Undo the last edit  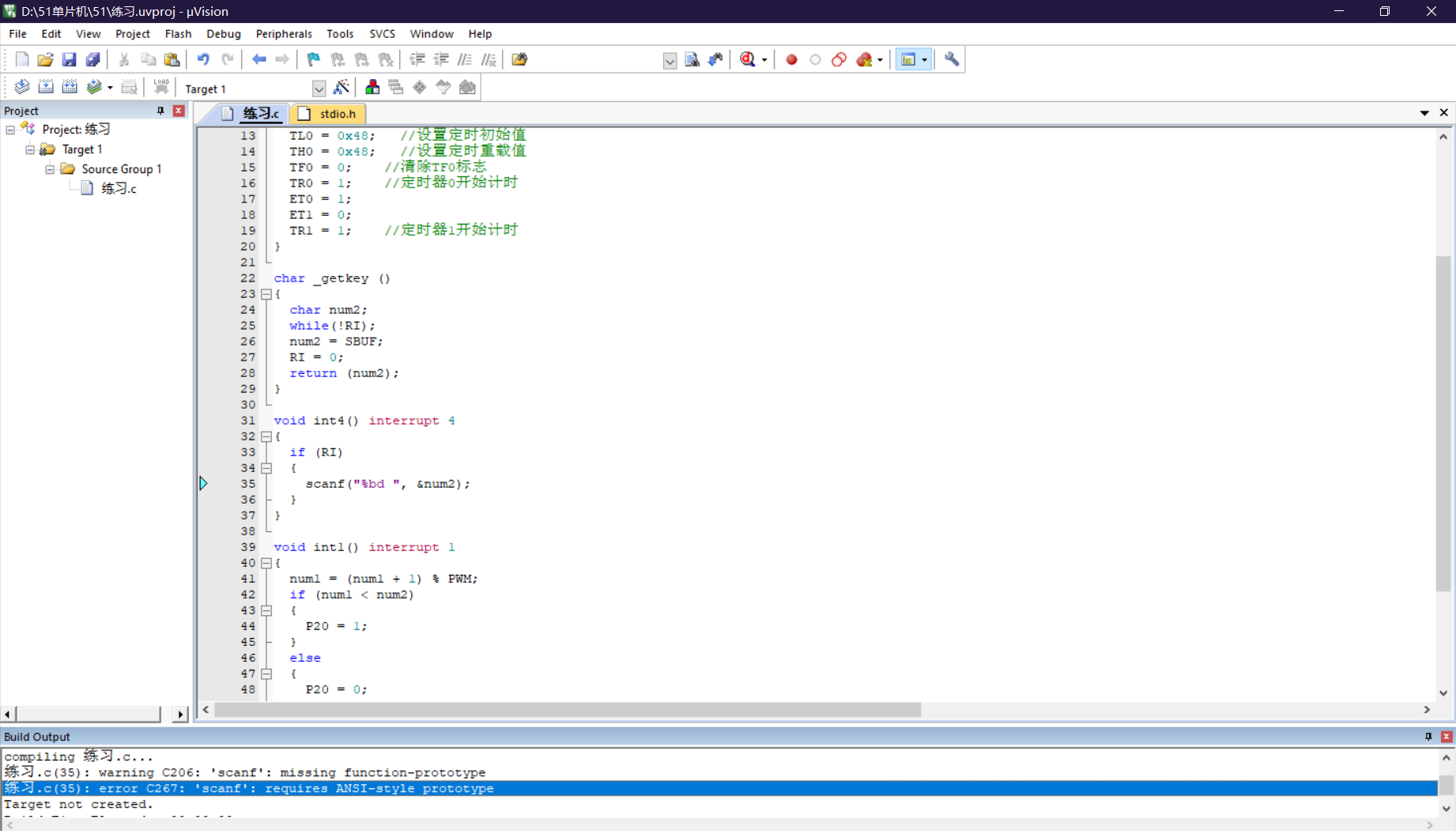pos(203,59)
